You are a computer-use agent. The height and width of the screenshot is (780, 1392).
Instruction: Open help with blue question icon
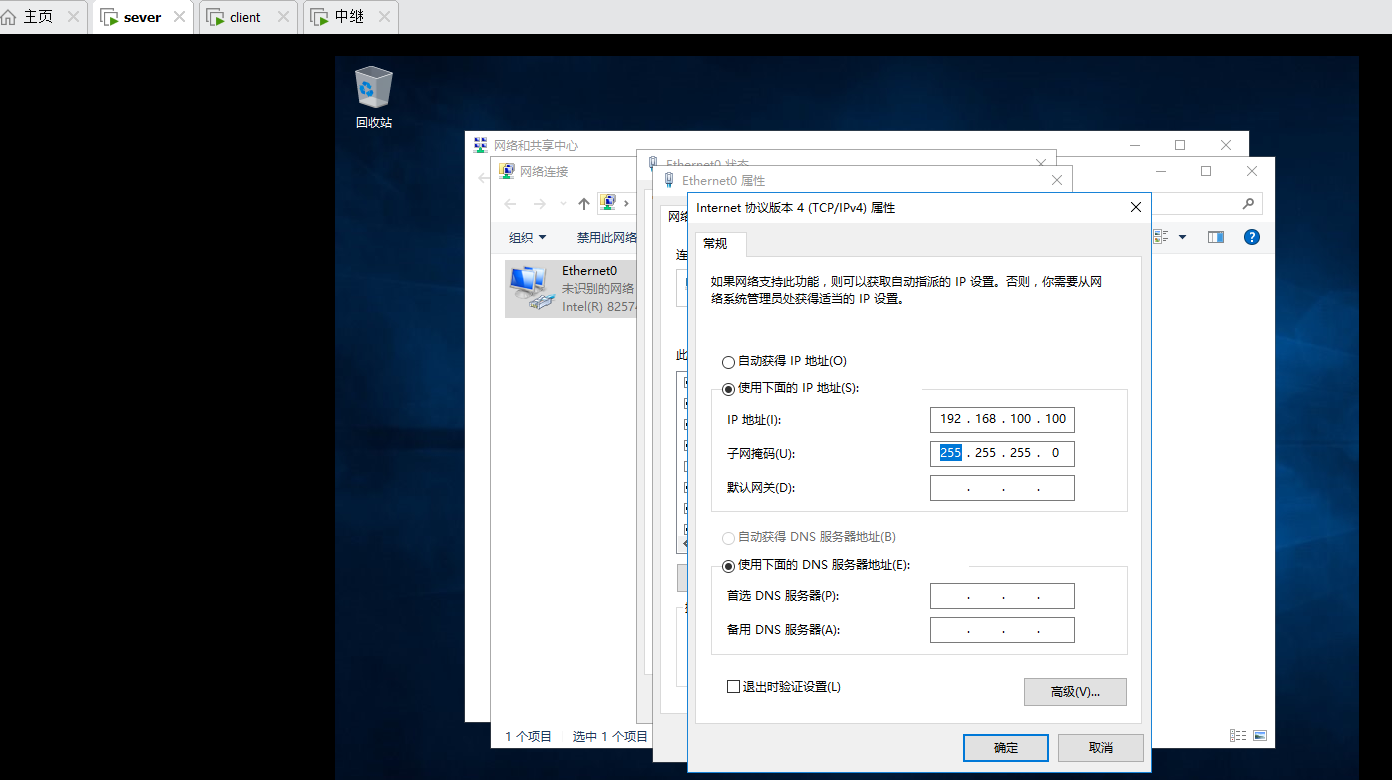[1251, 237]
